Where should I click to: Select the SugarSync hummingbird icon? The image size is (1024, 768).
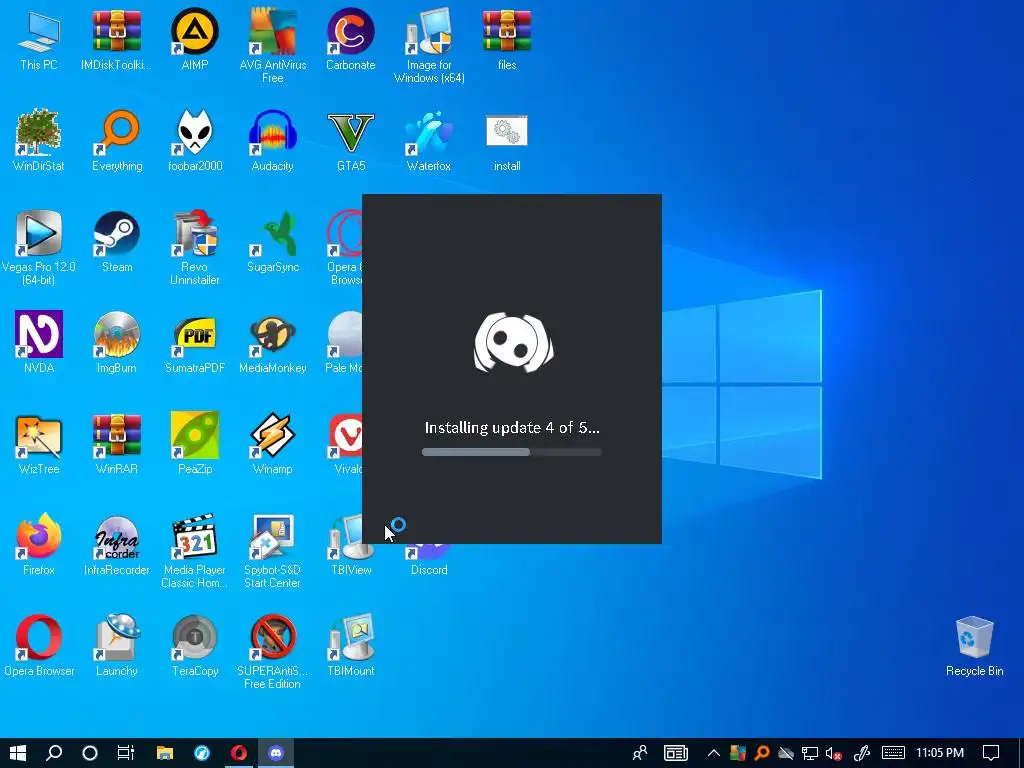272,233
